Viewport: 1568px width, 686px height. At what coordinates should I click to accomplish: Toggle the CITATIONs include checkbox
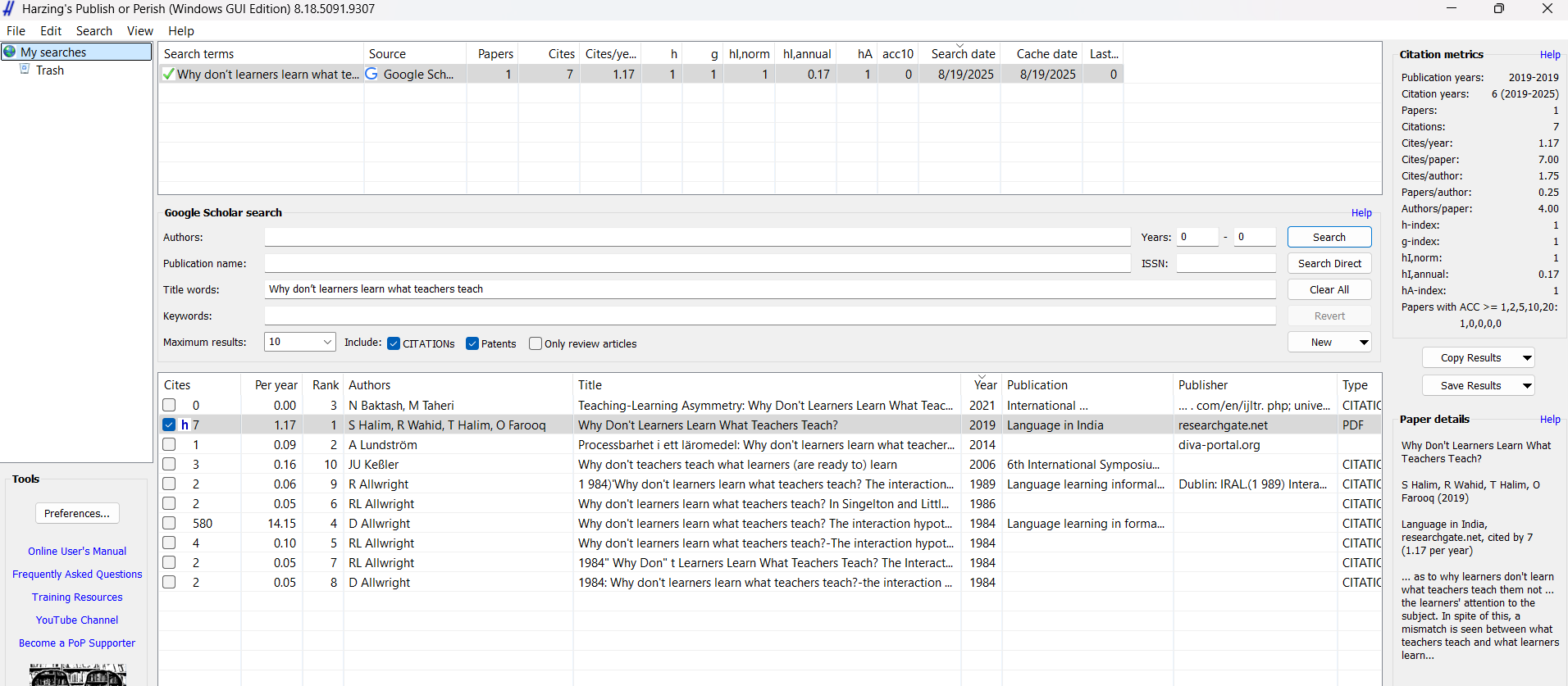point(394,343)
